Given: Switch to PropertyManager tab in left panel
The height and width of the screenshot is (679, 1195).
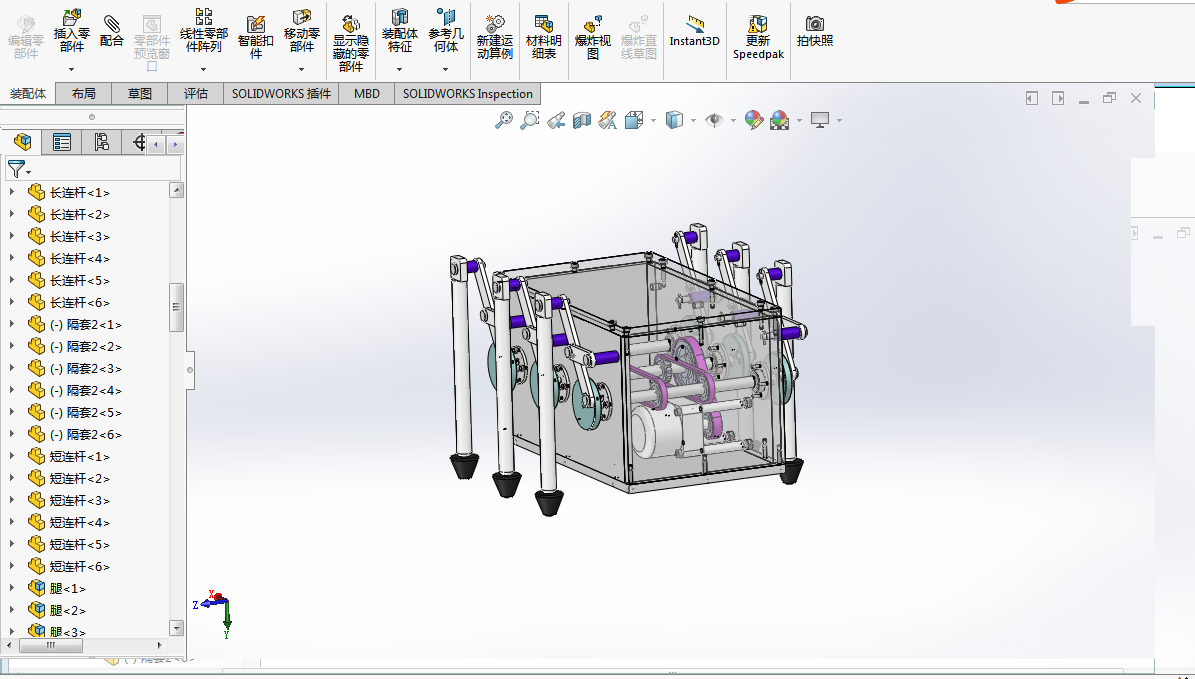Looking at the screenshot, I should click(62, 142).
